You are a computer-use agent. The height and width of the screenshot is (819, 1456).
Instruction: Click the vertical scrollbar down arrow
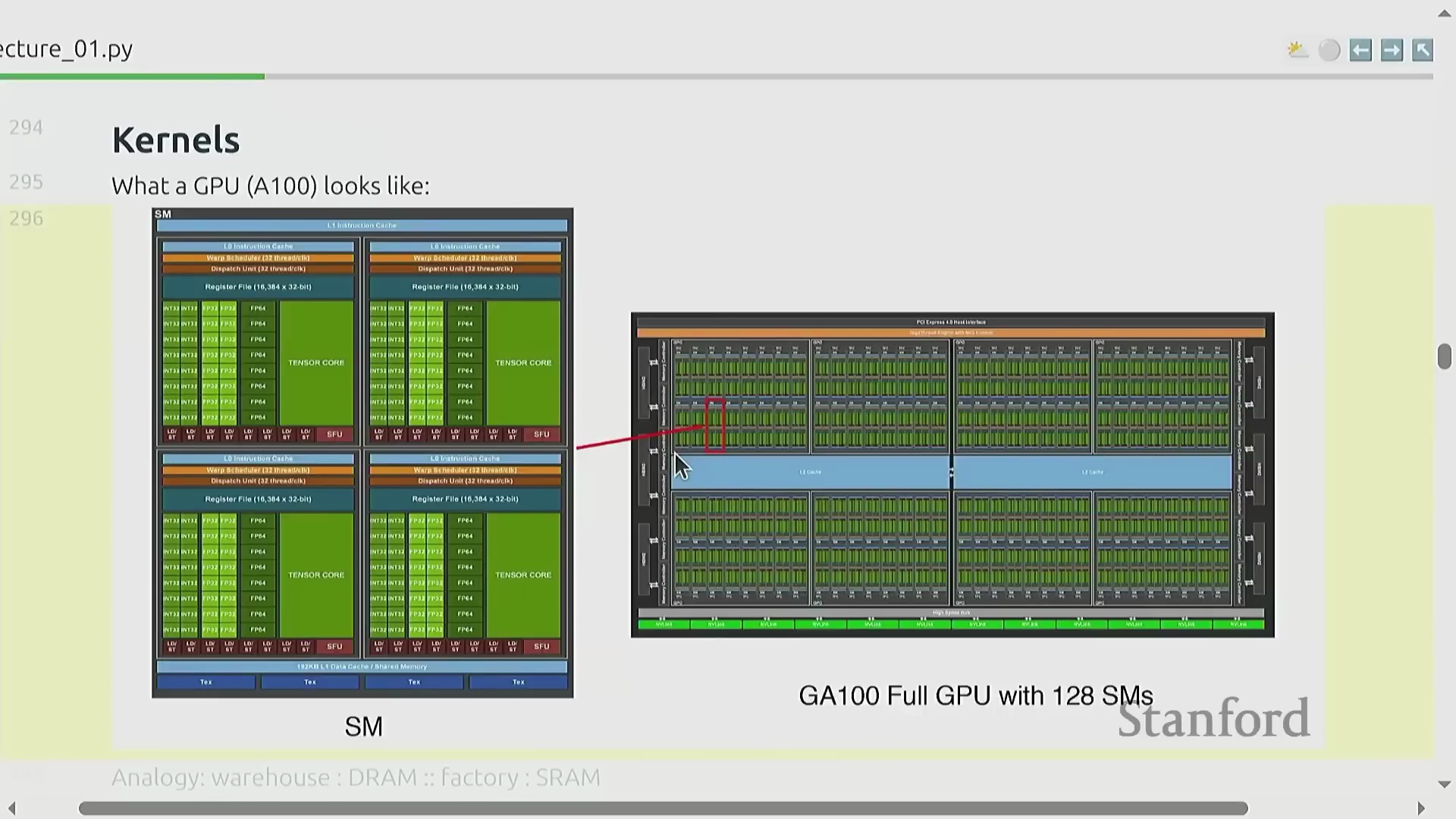[x=1444, y=784]
